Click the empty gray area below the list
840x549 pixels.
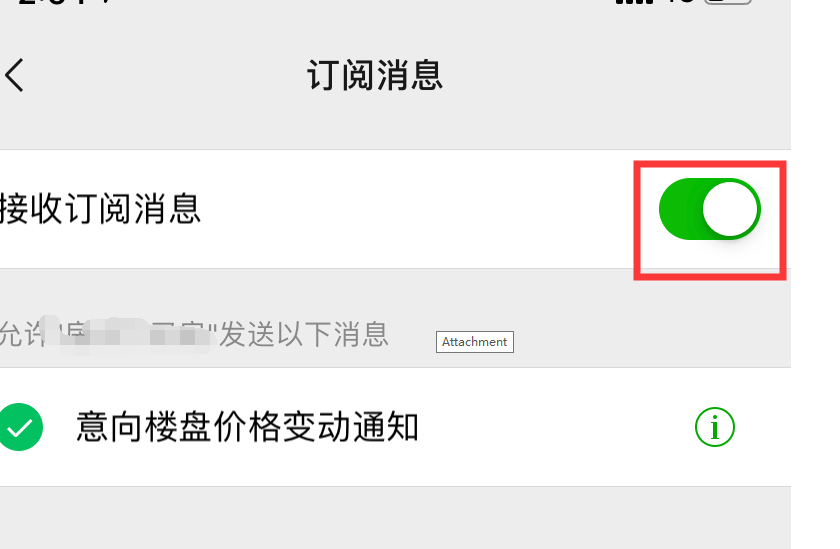click(x=395, y=517)
